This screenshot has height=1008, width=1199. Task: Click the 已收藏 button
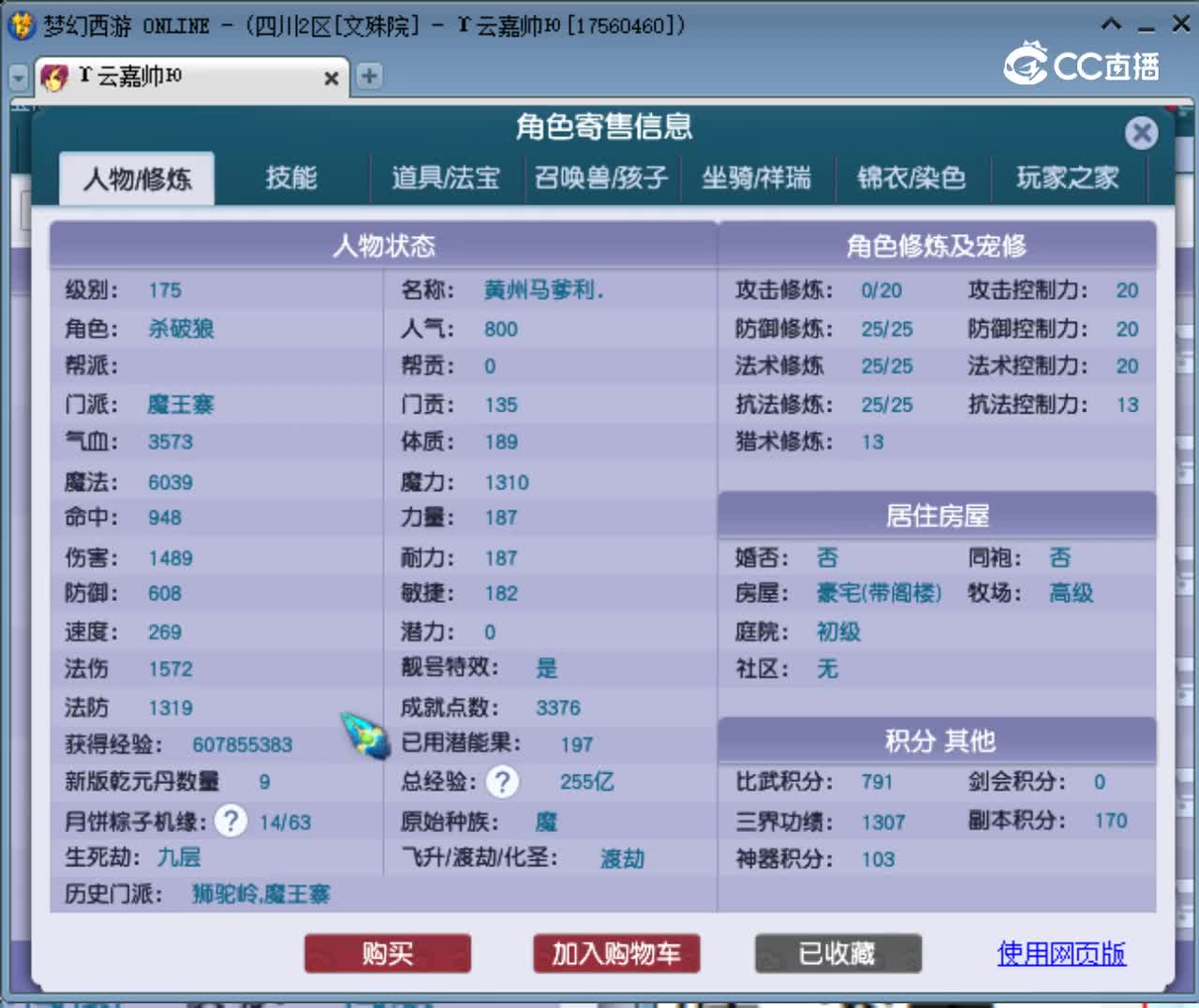click(838, 954)
